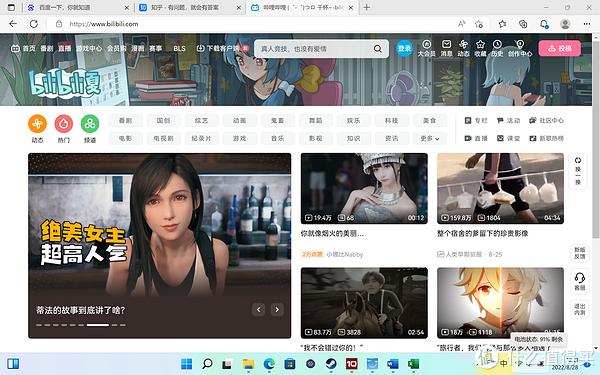
Task: Open Excel from the taskbar
Action: tap(413, 364)
